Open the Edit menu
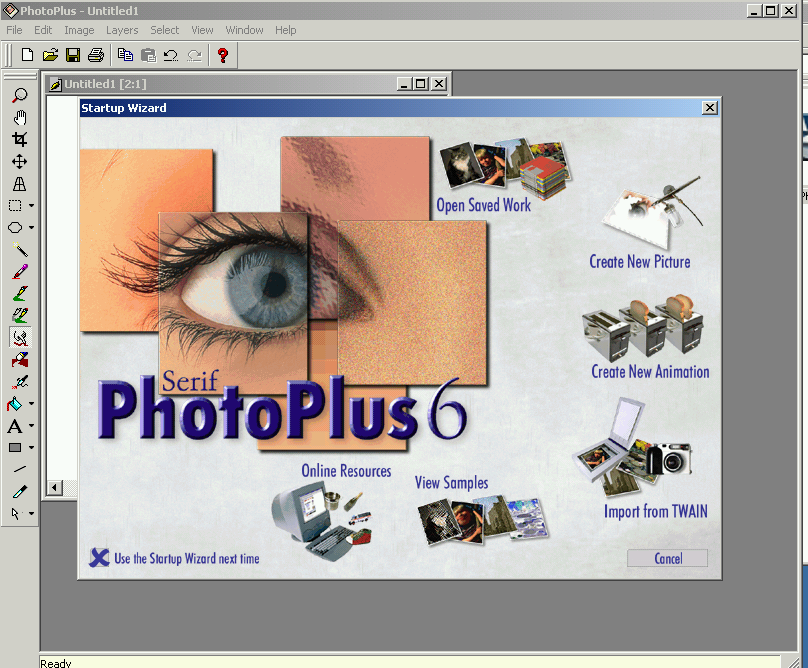Image resolution: width=808 pixels, height=668 pixels. click(43, 30)
